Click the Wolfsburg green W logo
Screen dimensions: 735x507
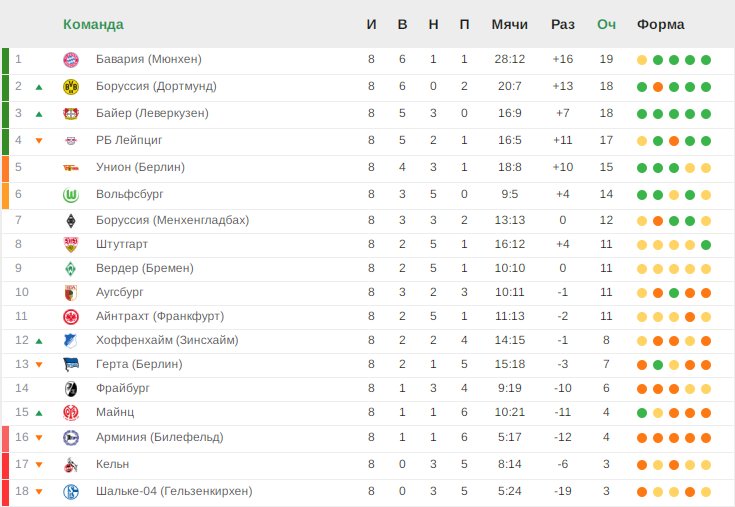tap(71, 195)
